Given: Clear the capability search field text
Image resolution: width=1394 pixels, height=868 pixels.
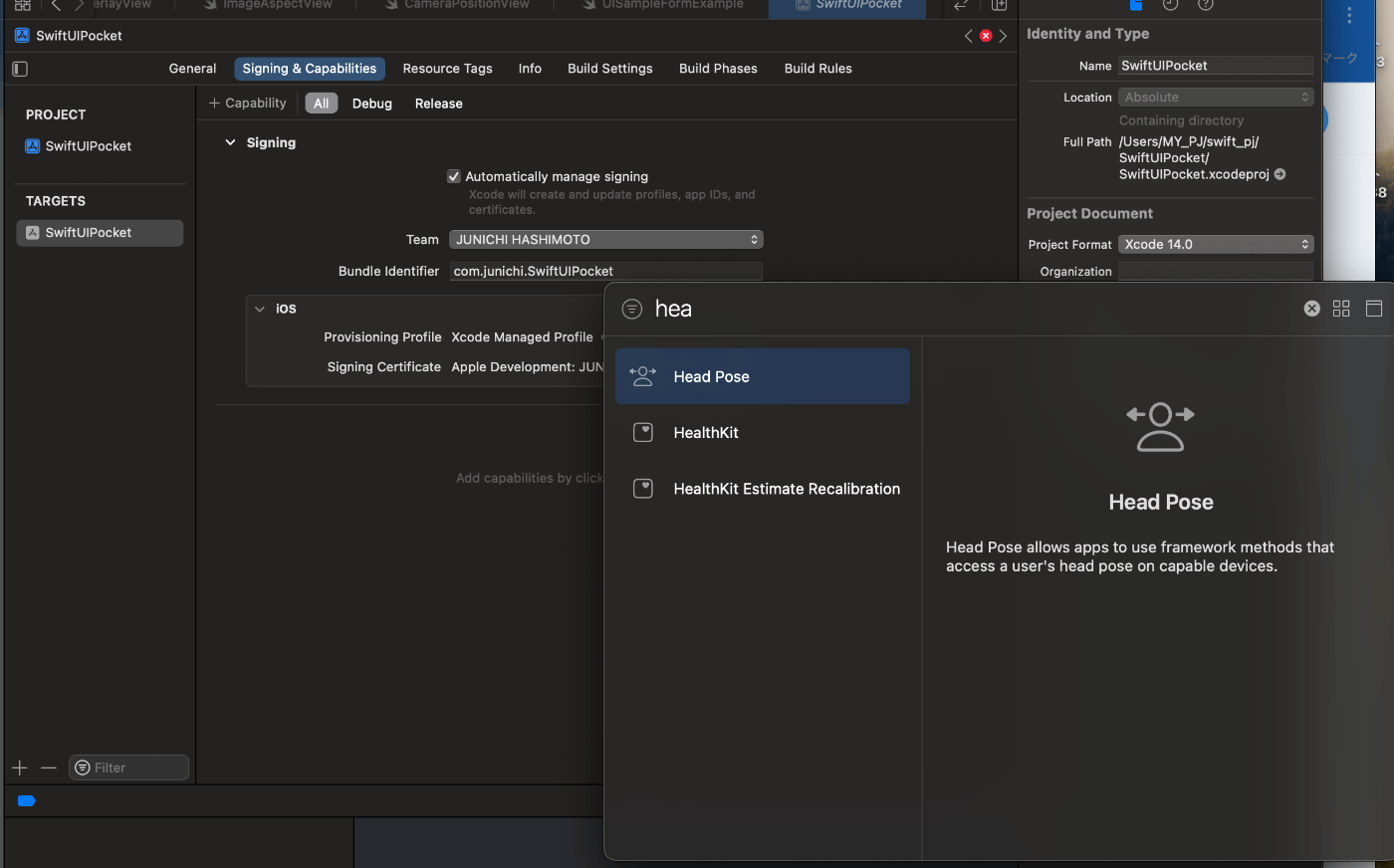Looking at the screenshot, I should click(1312, 309).
